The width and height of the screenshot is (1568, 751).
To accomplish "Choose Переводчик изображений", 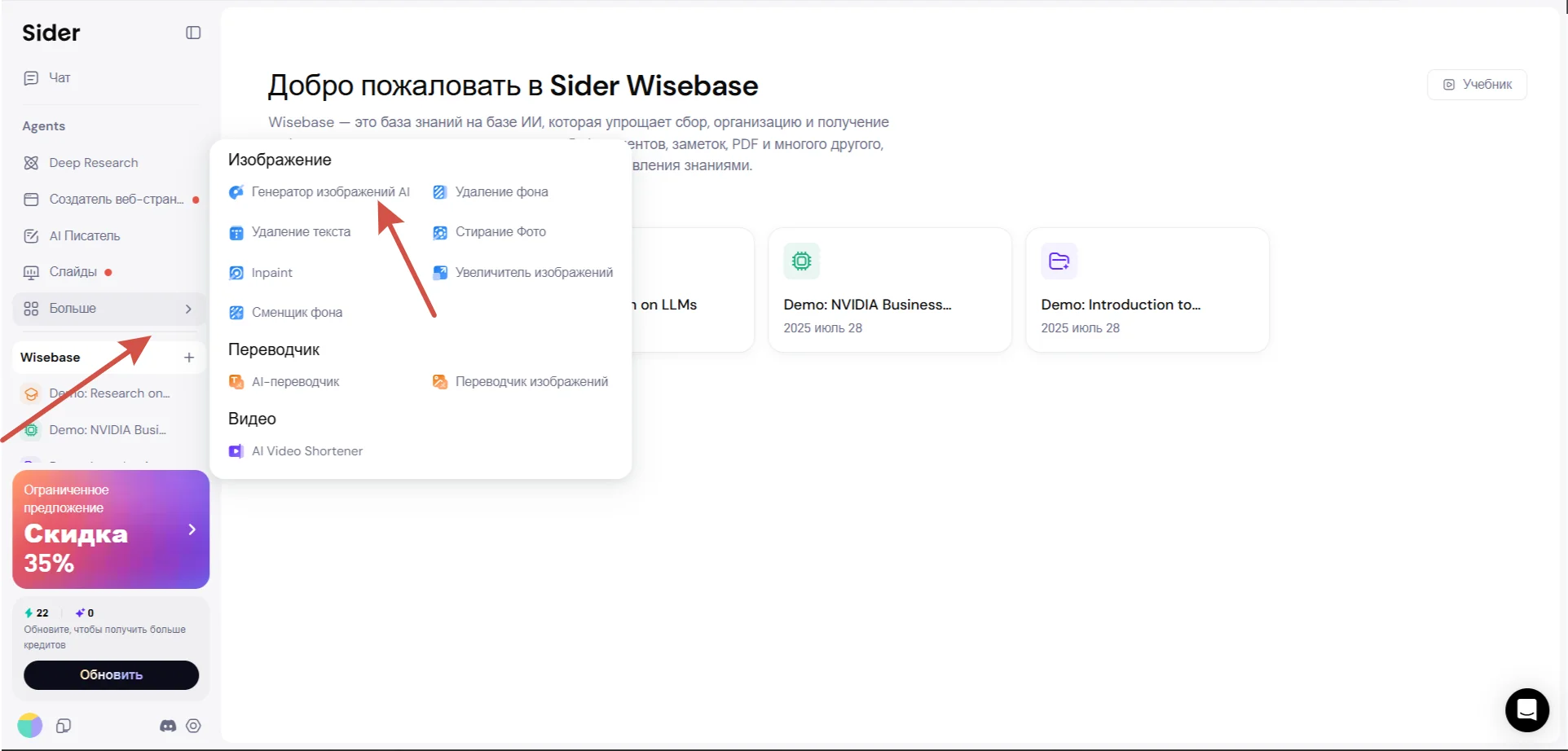I will (x=521, y=382).
